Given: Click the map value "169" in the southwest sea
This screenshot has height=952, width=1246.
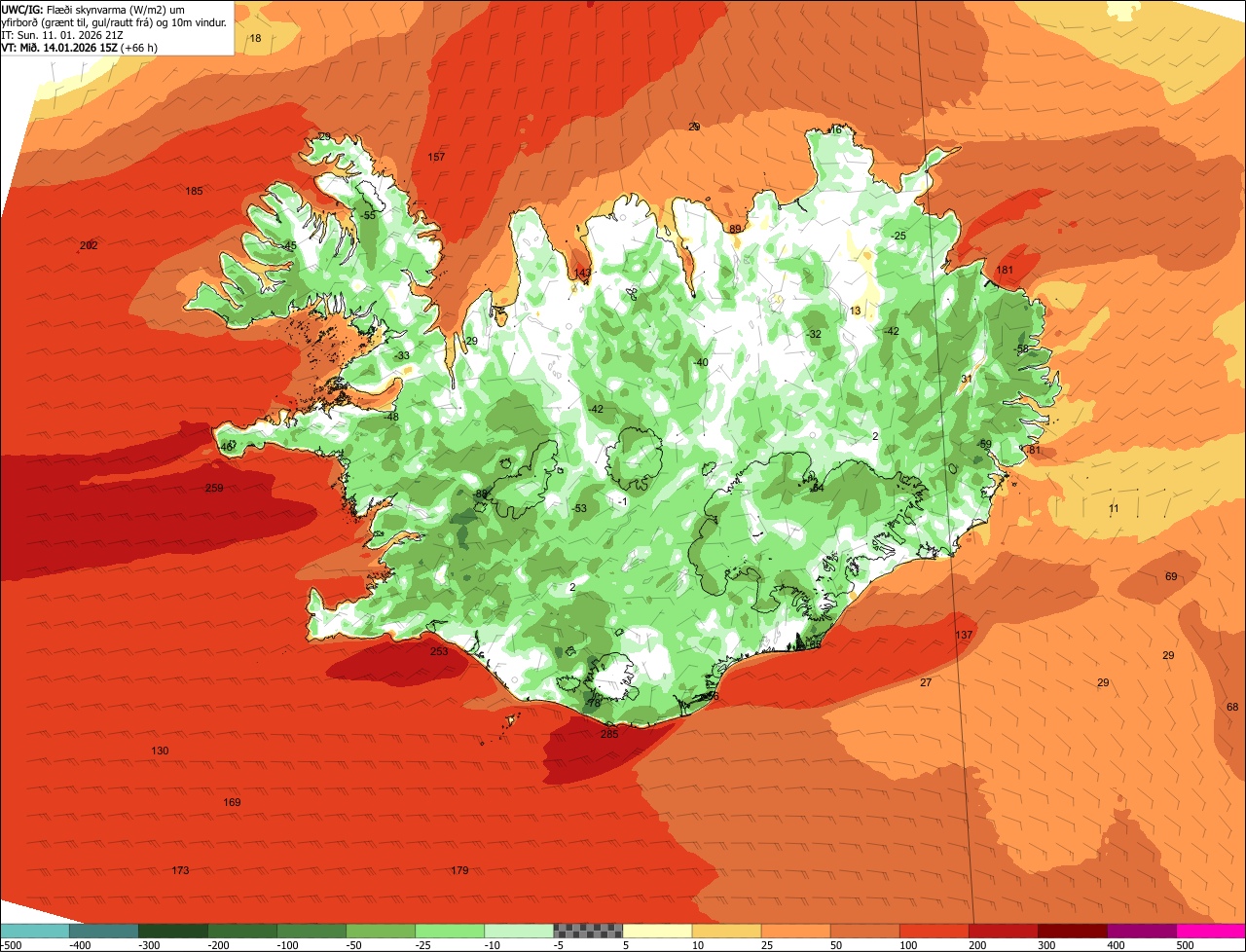Looking at the screenshot, I should [232, 802].
